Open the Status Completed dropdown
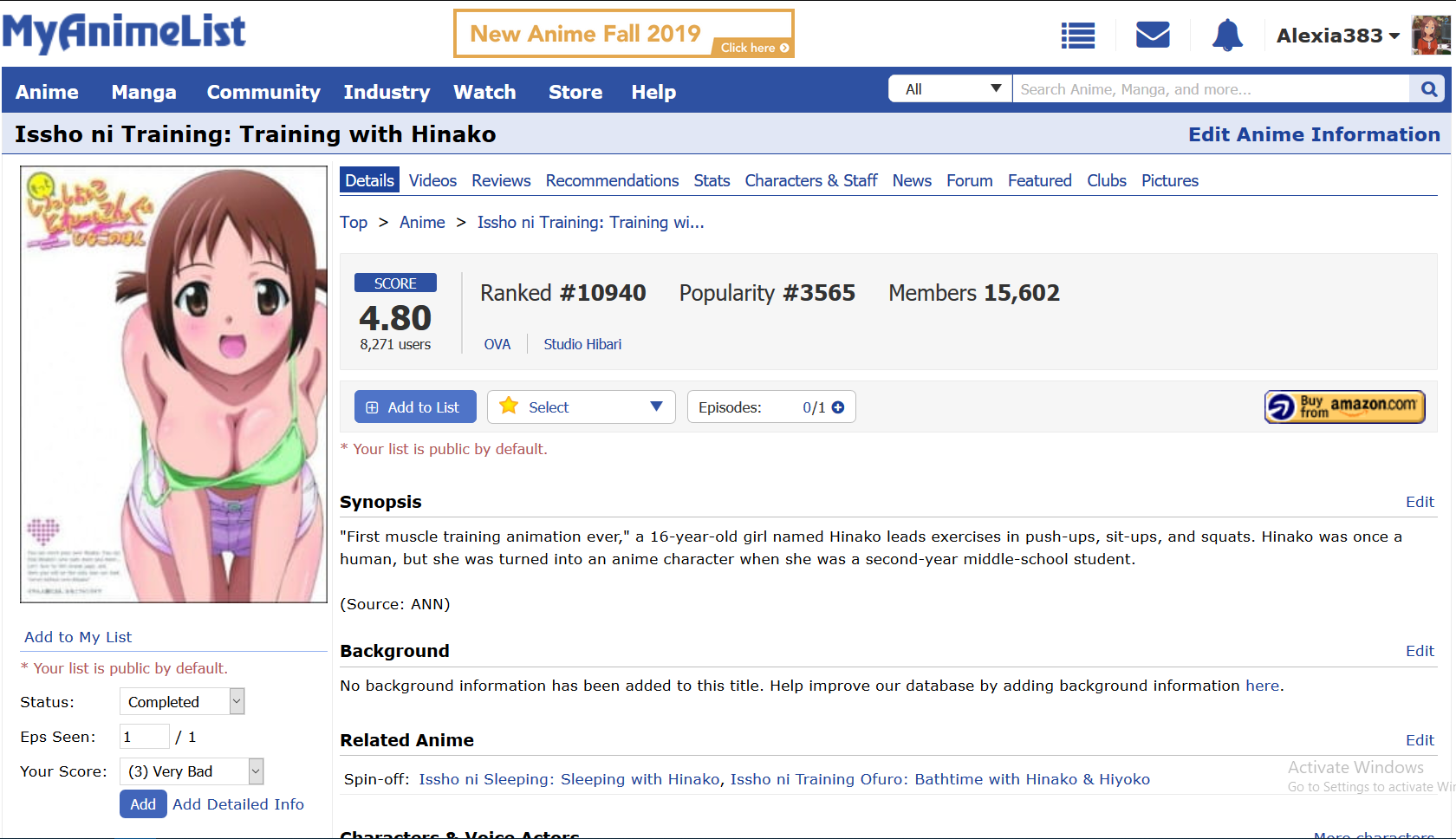This screenshot has width=1456, height=839. pyautogui.click(x=182, y=701)
